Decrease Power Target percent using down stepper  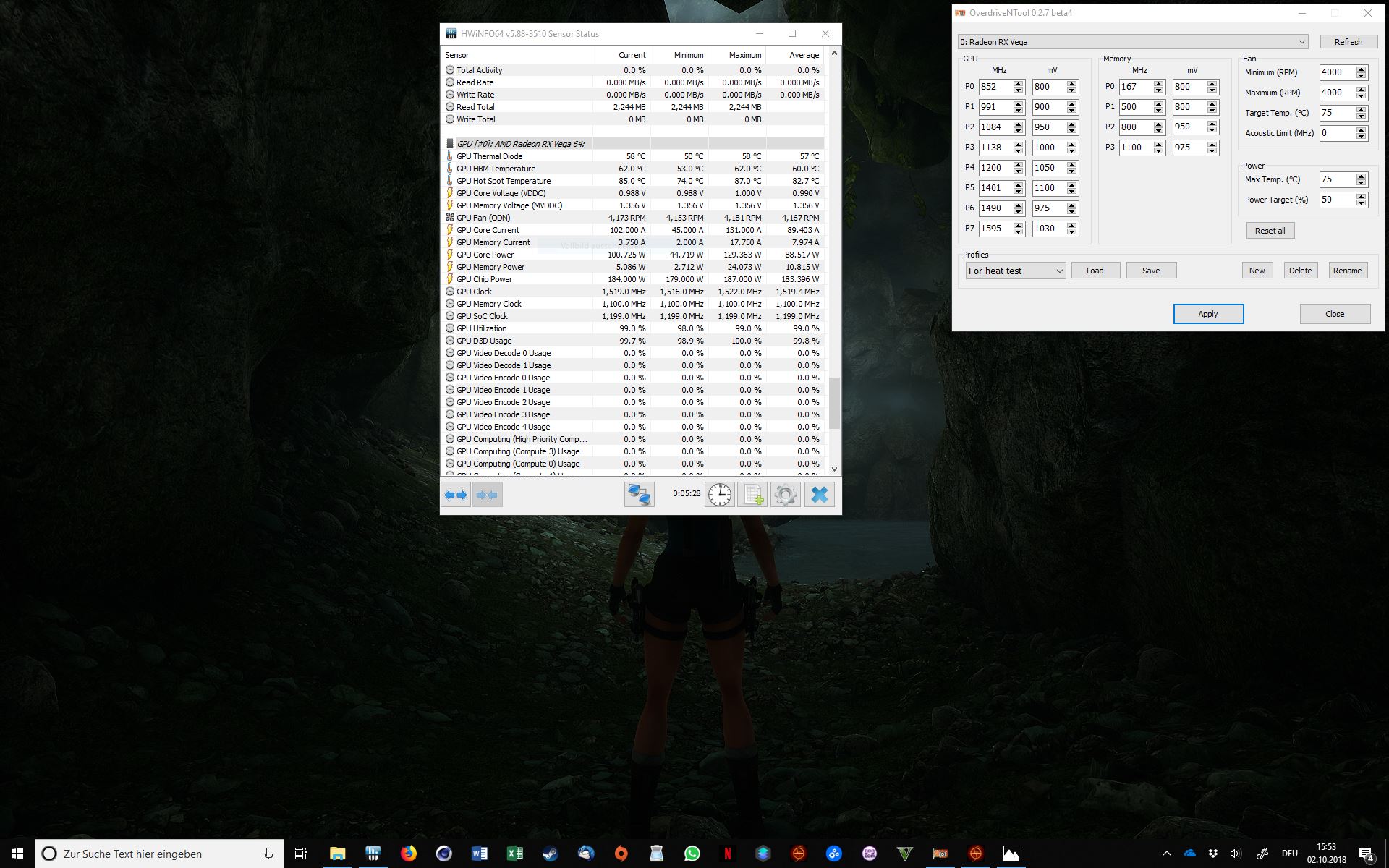click(1361, 203)
